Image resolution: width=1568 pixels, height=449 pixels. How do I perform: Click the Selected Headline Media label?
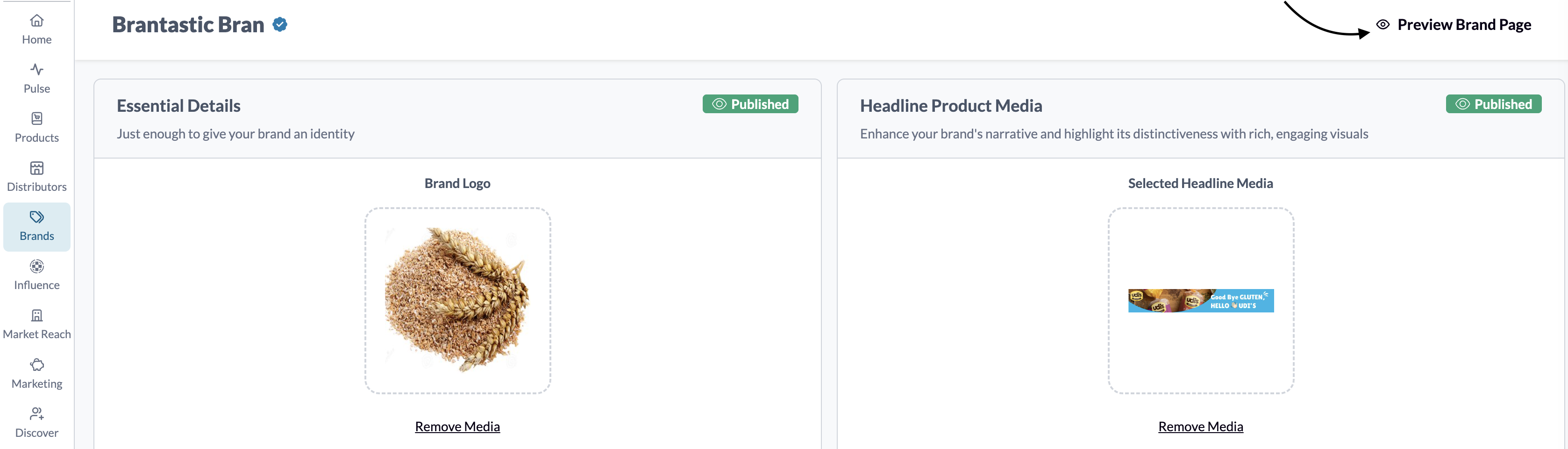(x=1200, y=183)
